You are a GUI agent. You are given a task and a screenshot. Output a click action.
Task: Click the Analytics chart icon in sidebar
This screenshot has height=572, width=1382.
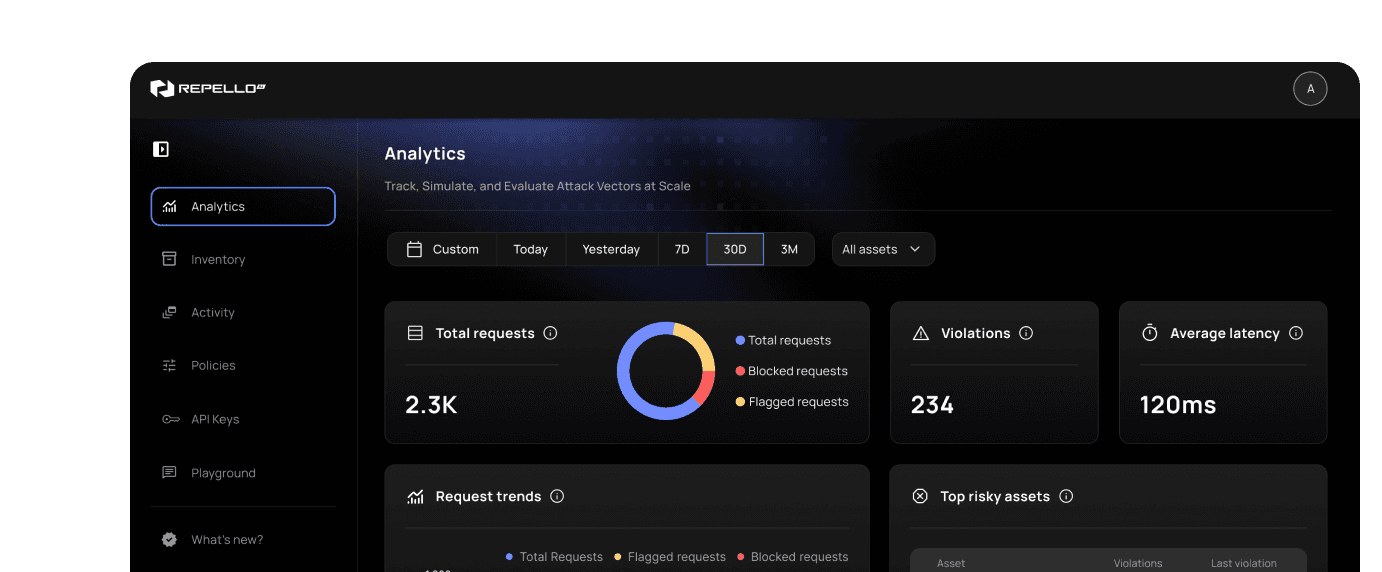coord(170,207)
